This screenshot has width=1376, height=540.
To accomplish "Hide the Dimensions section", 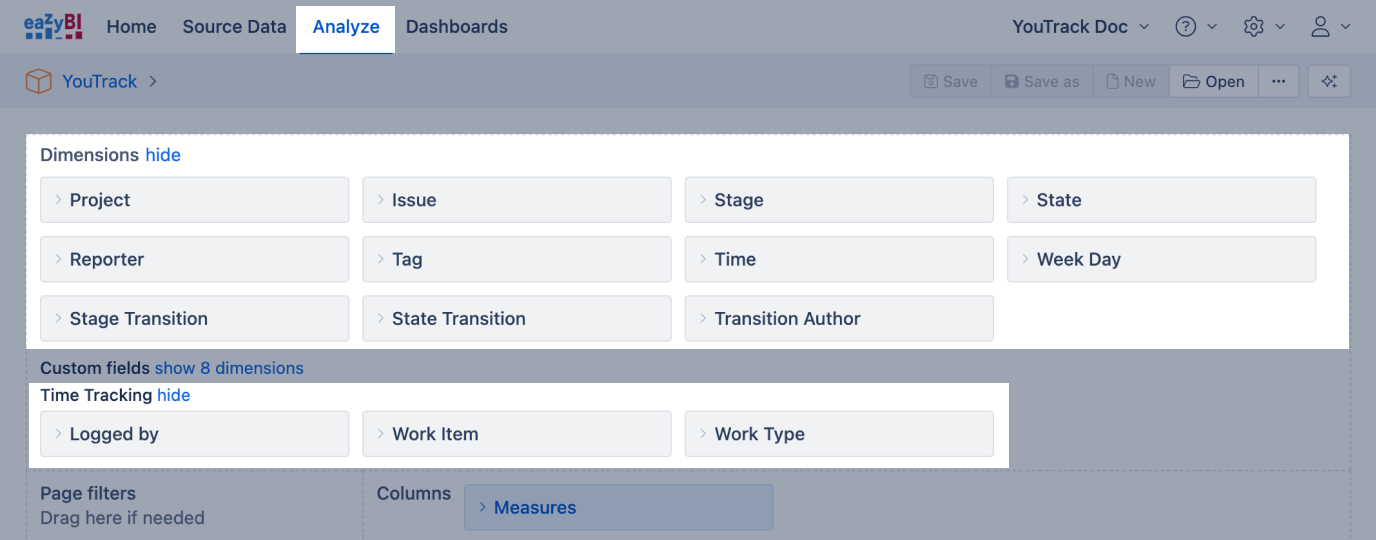I will point(163,155).
